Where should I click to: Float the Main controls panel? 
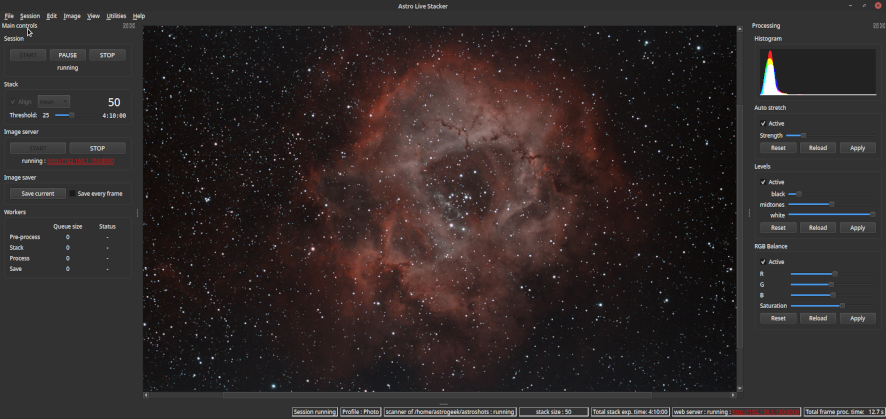125,26
